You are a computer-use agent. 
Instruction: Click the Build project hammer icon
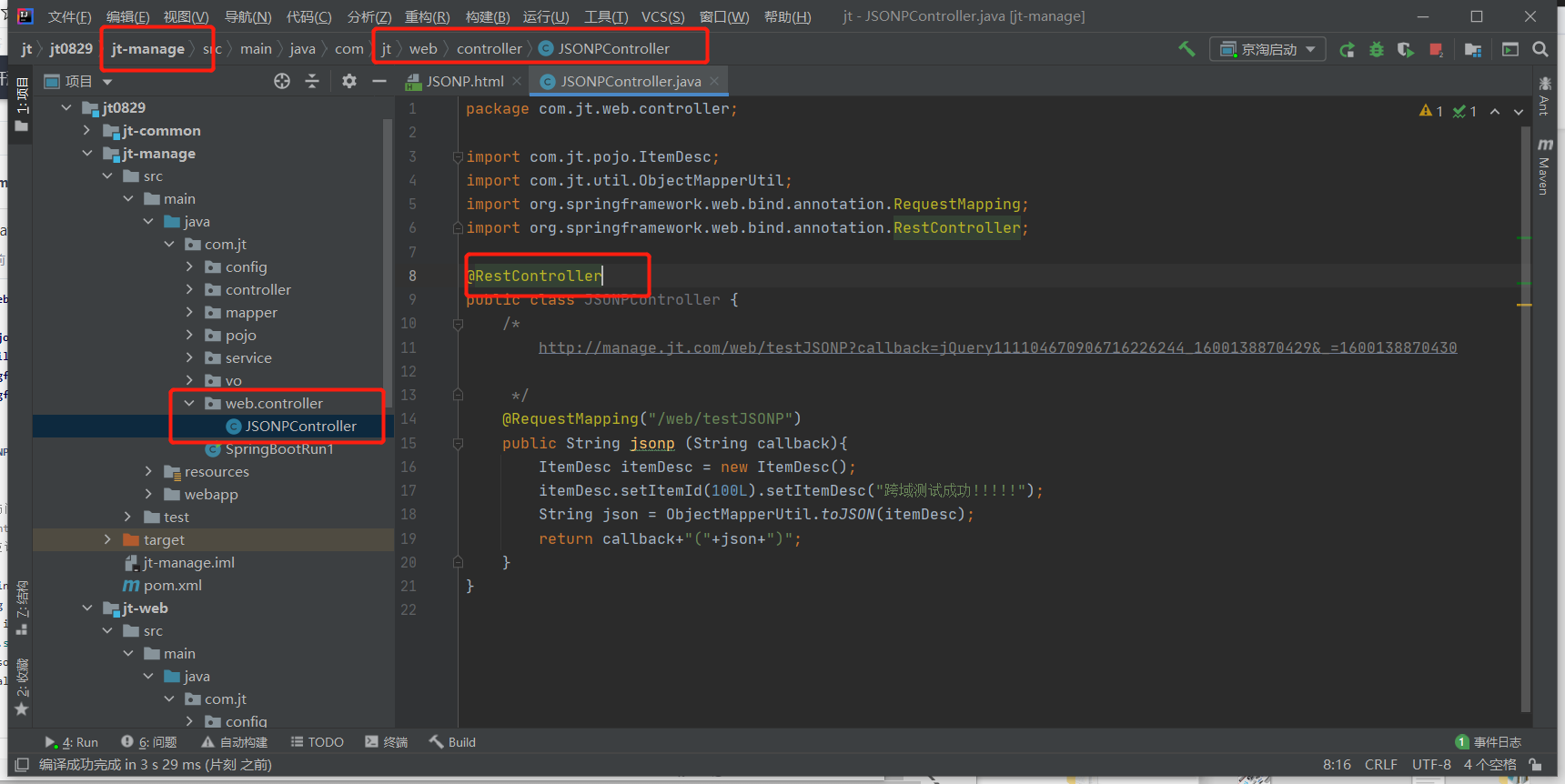coord(1186,49)
